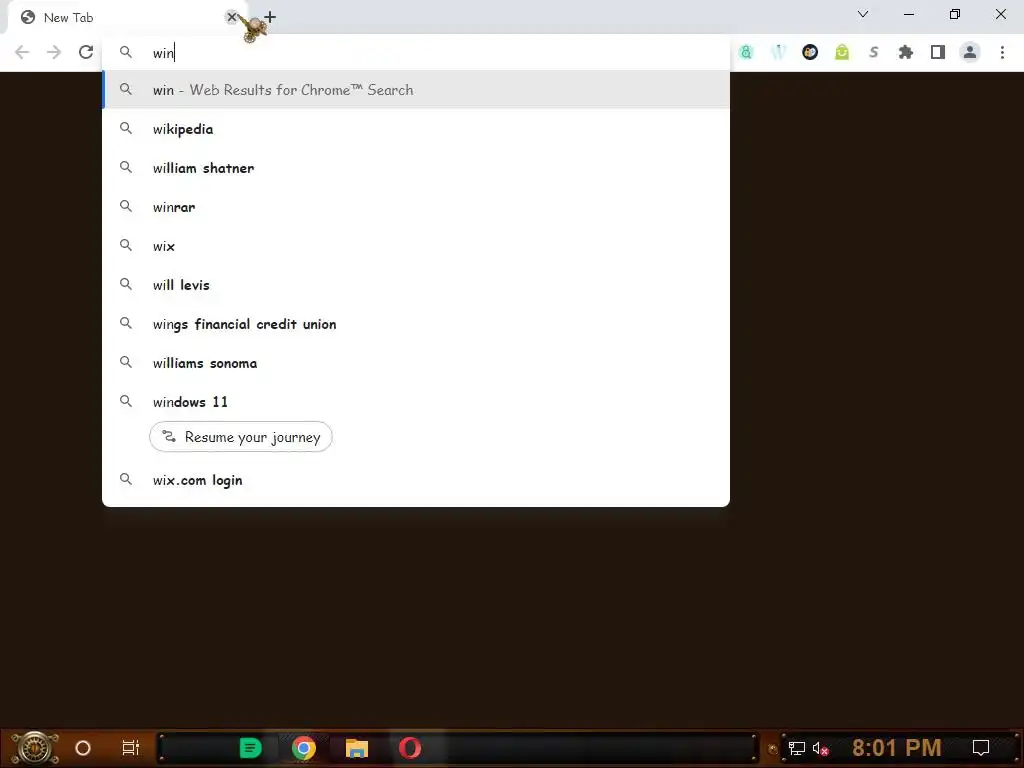The width and height of the screenshot is (1024, 768).
Task: Click the pale tooth-shaped extension icon
Action: (x=778, y=52)
